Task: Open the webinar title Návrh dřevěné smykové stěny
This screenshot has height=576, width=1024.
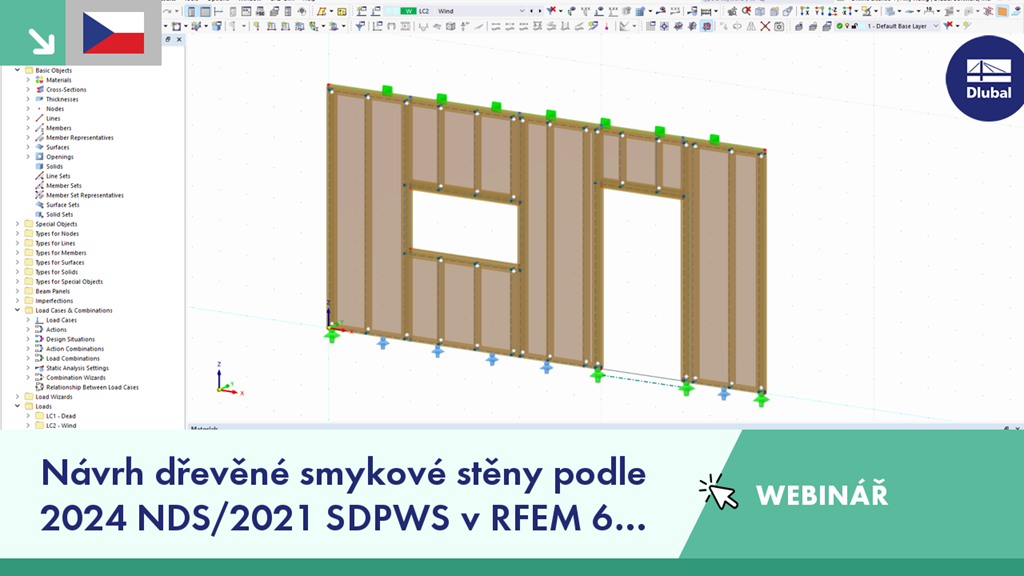Action: (344, 495)
